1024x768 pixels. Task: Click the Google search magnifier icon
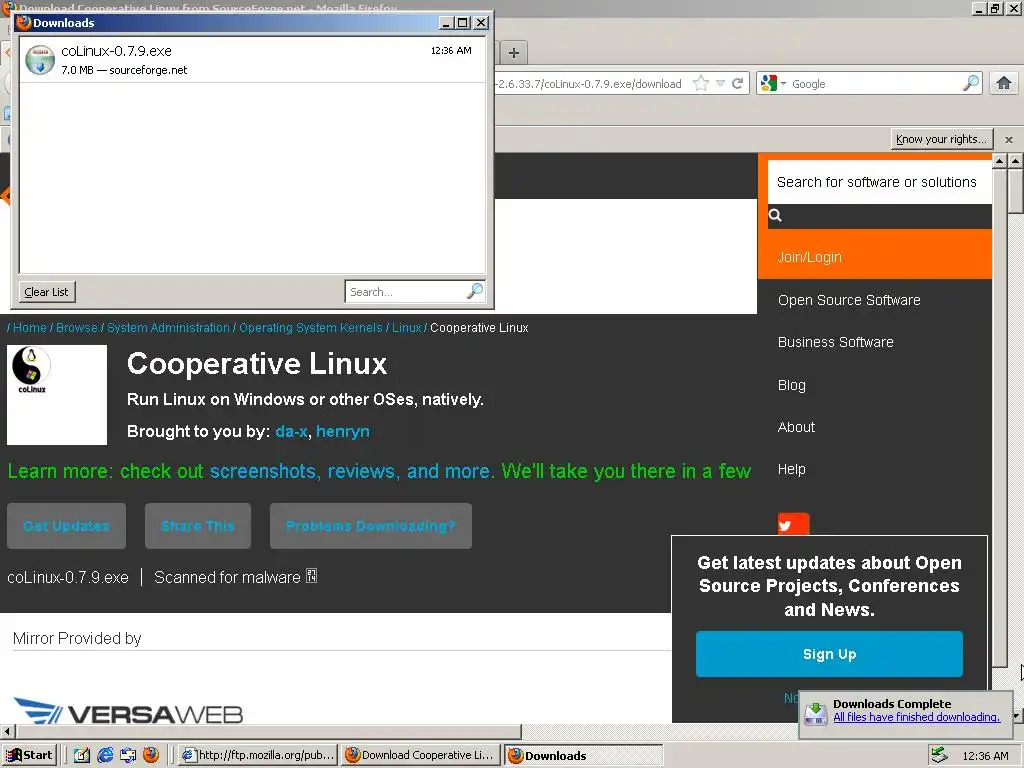pyautogui.click(x=971, y=83)
